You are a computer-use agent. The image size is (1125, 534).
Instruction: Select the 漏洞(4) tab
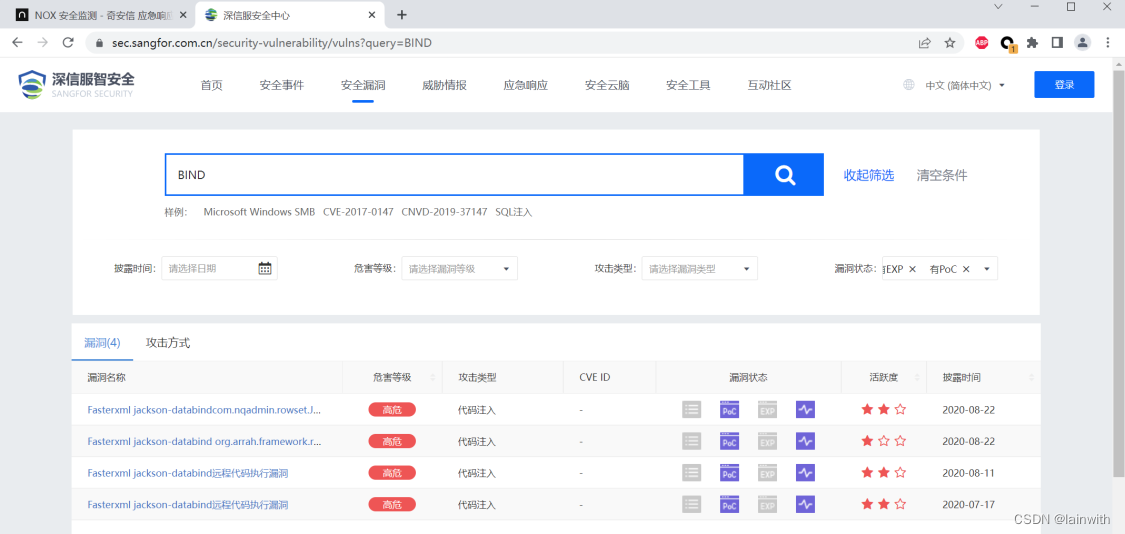102,343
